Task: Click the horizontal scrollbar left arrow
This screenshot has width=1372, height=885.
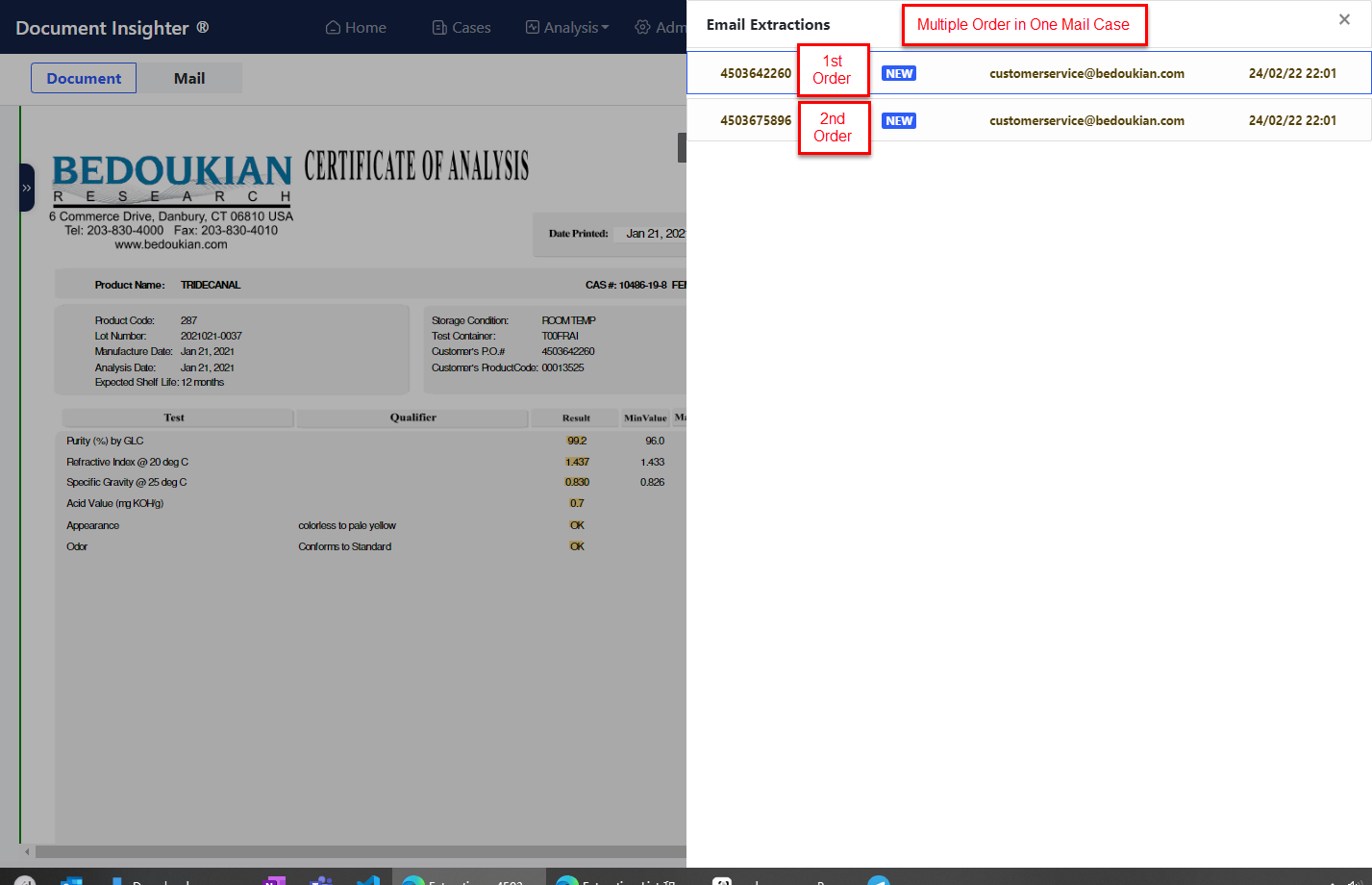Action: 27,851
